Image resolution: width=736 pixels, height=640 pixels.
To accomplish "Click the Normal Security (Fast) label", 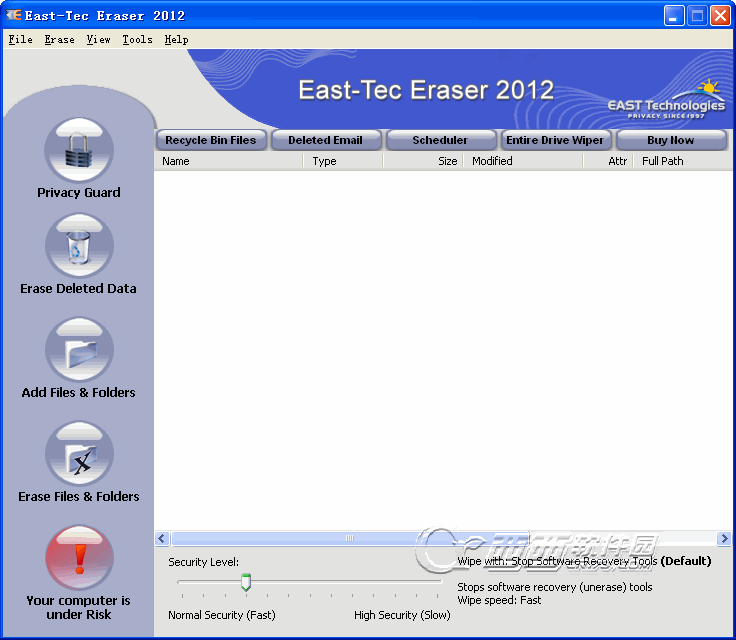I will pyautogui.click(x=222, y=615).
